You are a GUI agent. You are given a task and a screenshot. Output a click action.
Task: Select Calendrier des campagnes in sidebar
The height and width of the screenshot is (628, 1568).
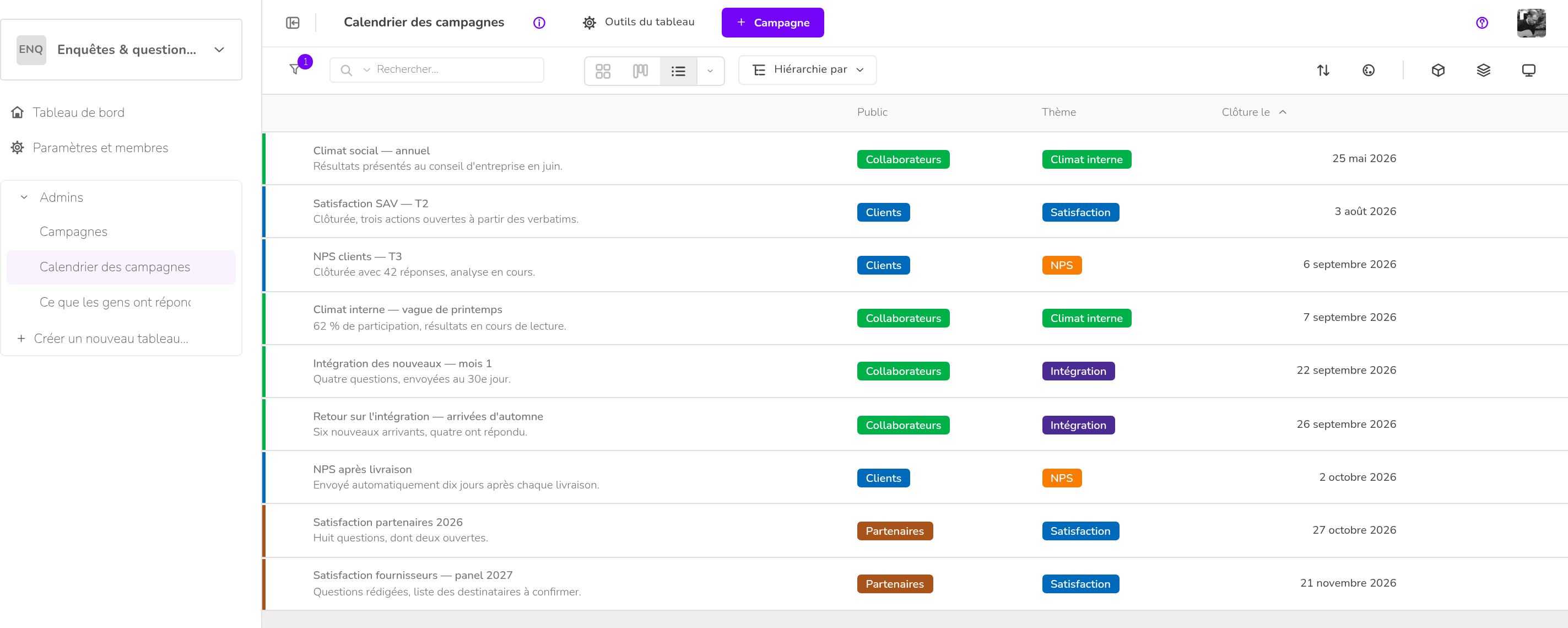click(121, 267)
